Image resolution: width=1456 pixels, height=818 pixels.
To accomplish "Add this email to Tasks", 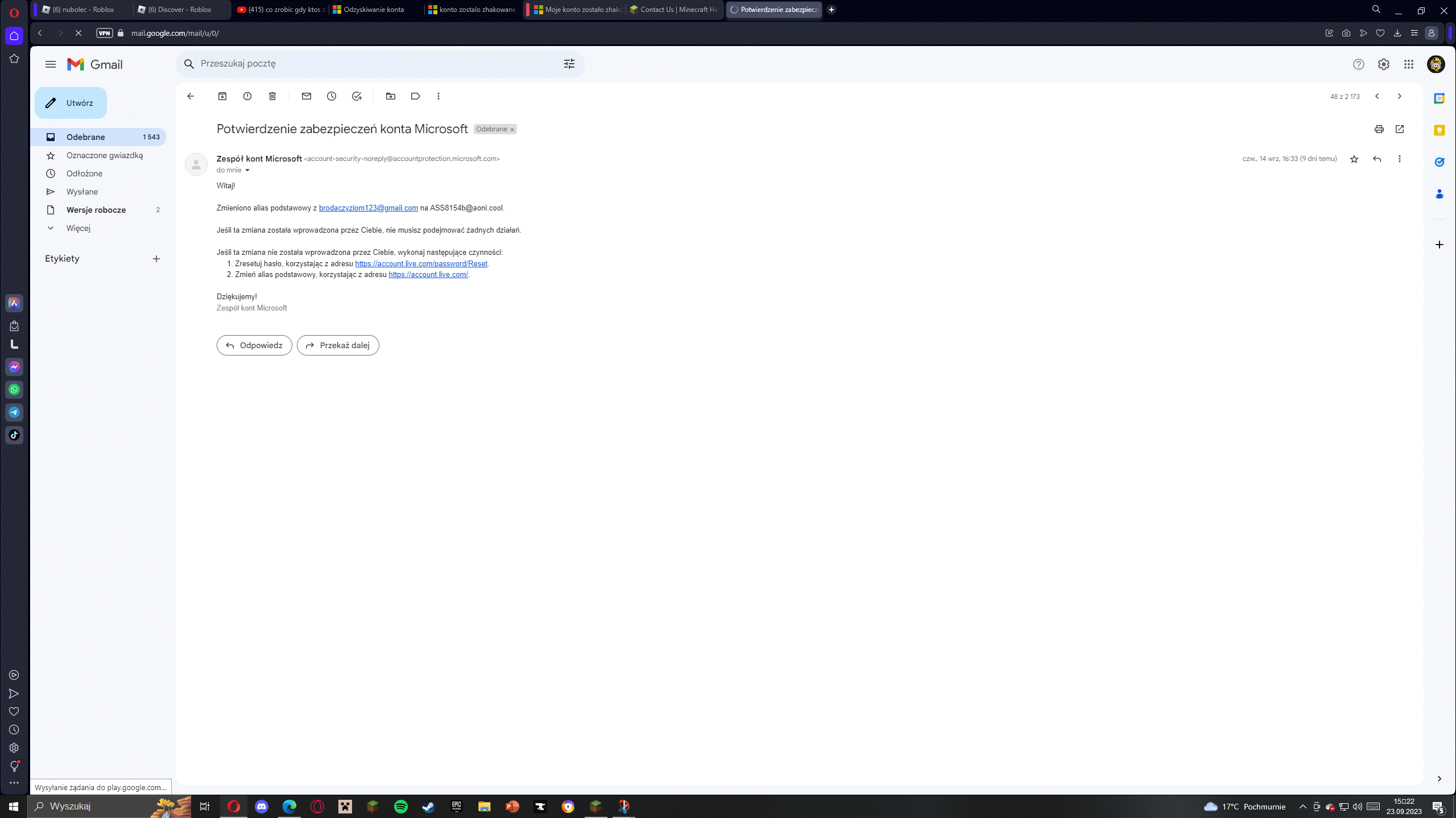I will tap(357, 96).
